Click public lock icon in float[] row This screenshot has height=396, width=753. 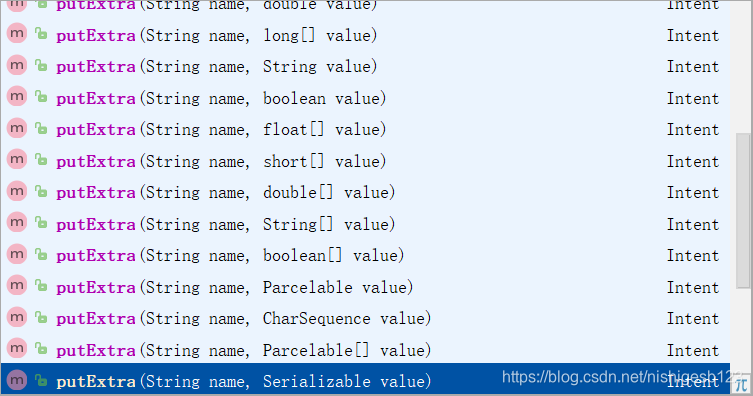click(x=41, y=128)
